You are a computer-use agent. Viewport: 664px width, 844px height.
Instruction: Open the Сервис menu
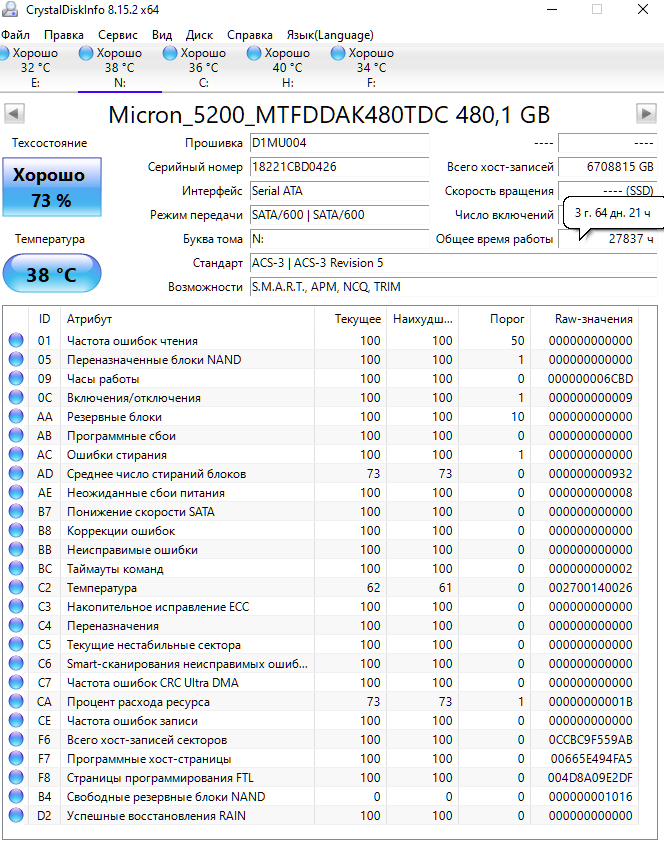point(117,35)
